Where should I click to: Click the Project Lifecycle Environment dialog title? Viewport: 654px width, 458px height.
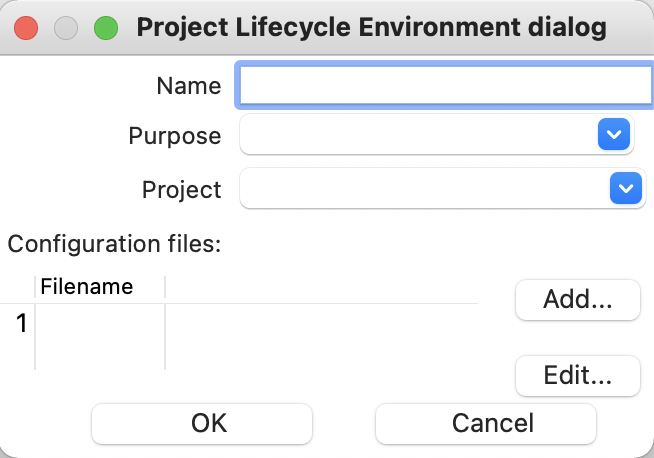pyautogui.click(x=371, y=28)
